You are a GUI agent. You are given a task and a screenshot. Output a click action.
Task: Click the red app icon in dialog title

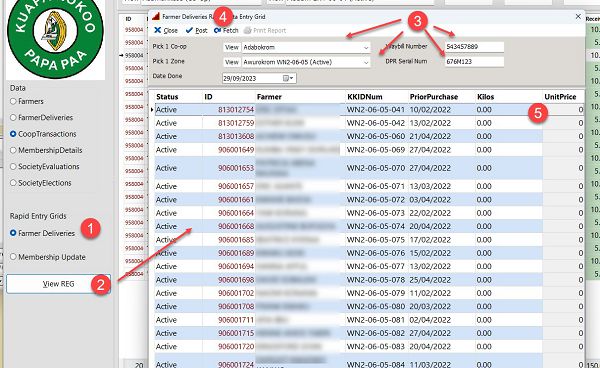[156, 16]
